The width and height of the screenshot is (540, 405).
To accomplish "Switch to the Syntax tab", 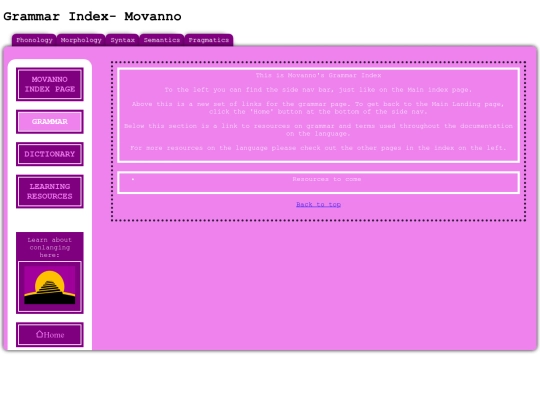I will 123,40.
